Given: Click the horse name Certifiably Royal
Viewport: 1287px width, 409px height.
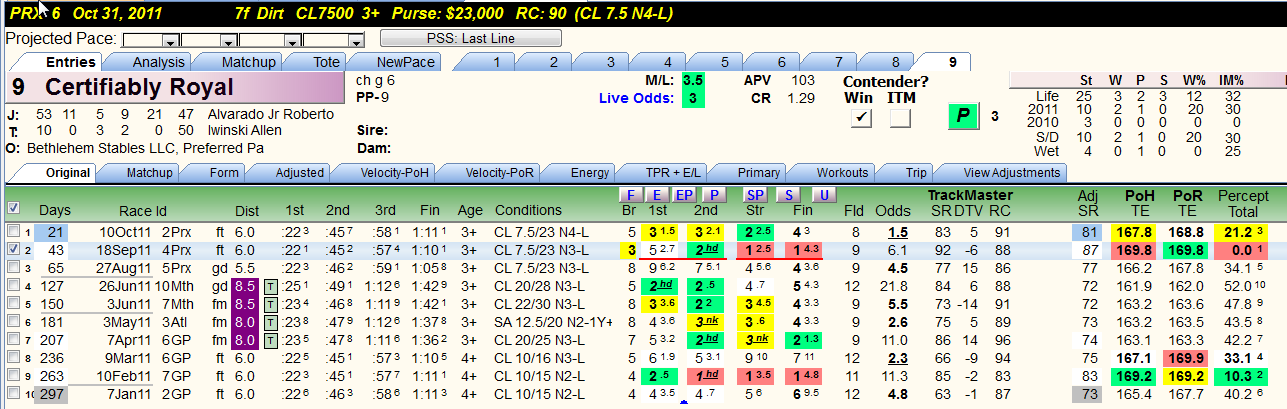Looking at the screenshot, I should pos(138,87).
